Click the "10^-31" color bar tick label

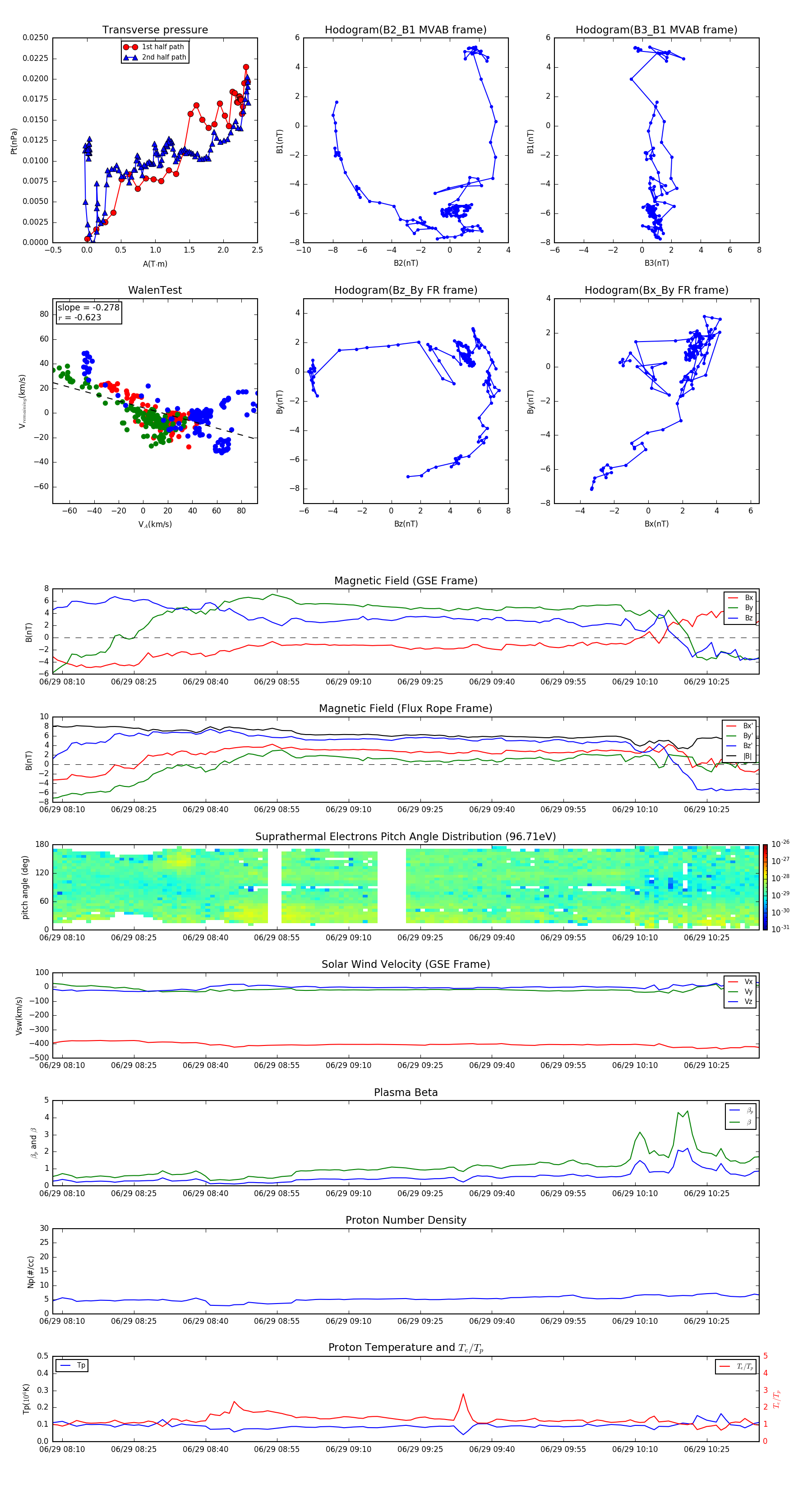pyautogui.click(x=780, y=929)
